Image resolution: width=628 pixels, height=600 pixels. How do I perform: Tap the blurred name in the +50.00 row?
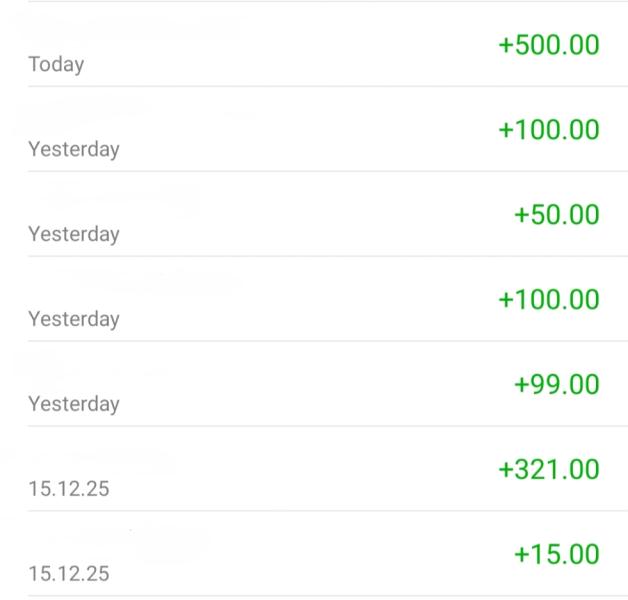[120, 198]
